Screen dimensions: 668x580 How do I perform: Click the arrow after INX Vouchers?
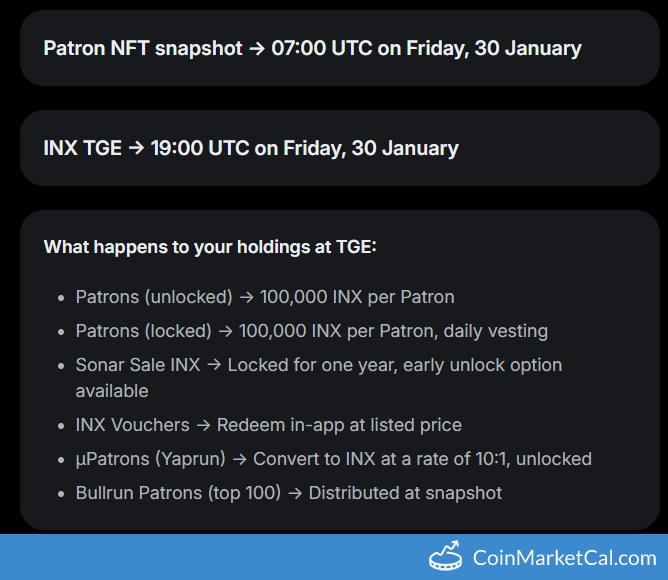[204, 425]
